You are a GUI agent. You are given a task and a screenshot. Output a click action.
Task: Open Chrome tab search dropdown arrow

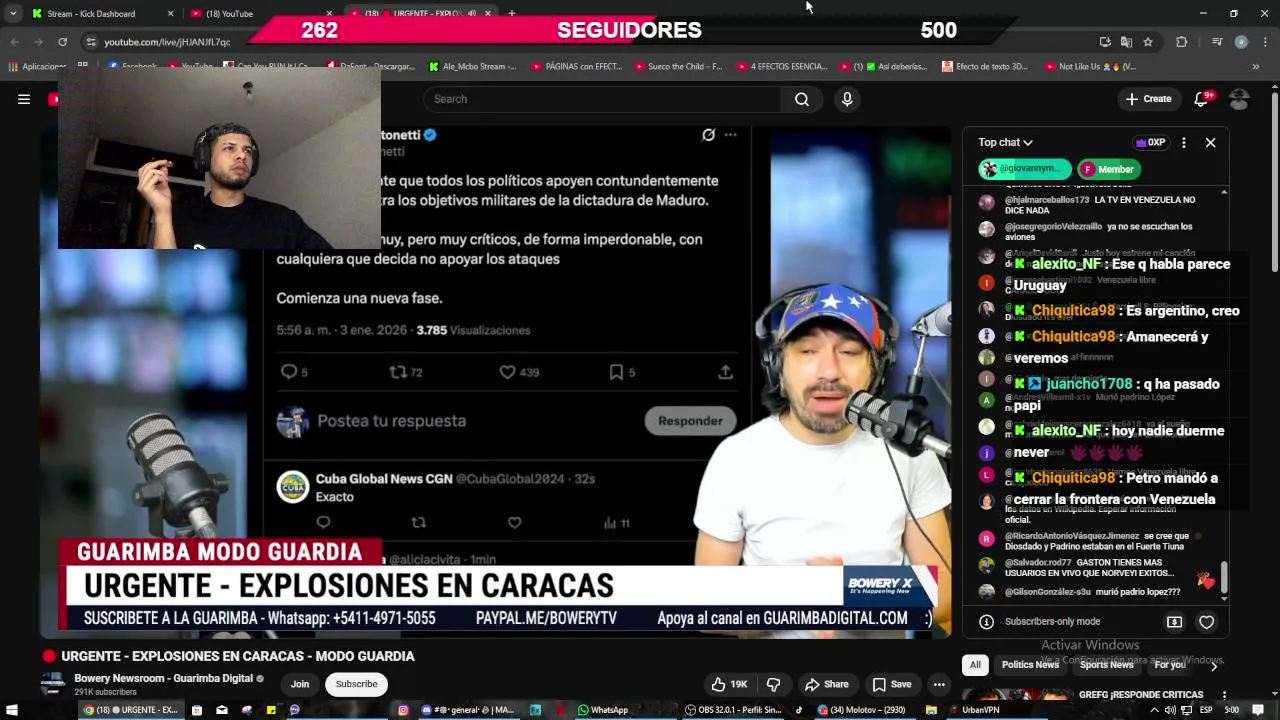pos(12,13)
